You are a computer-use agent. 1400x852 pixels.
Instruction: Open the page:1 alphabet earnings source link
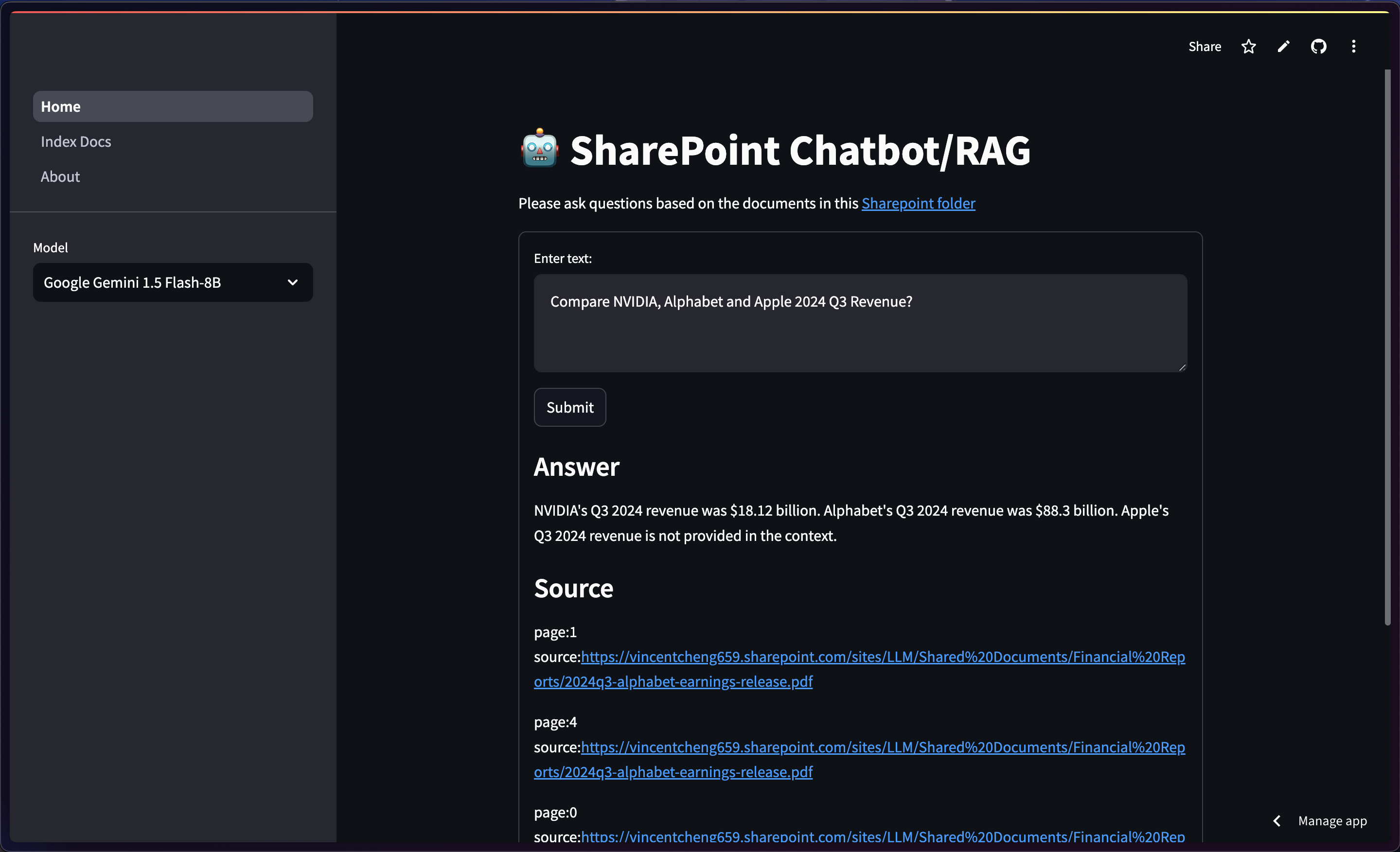click(x=860, y=669)
